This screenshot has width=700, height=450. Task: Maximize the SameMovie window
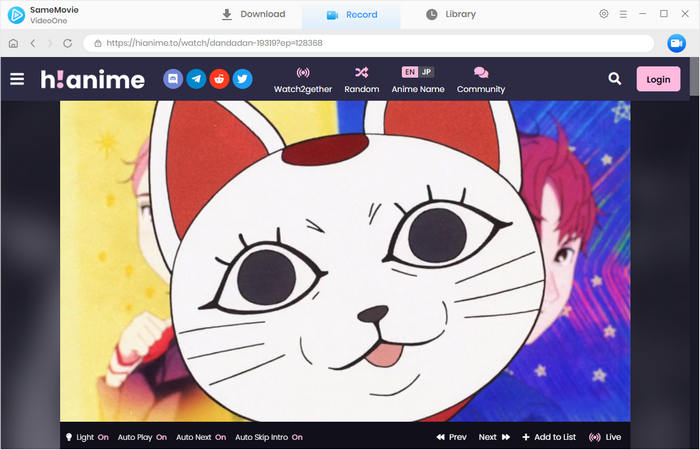(664, 14)
